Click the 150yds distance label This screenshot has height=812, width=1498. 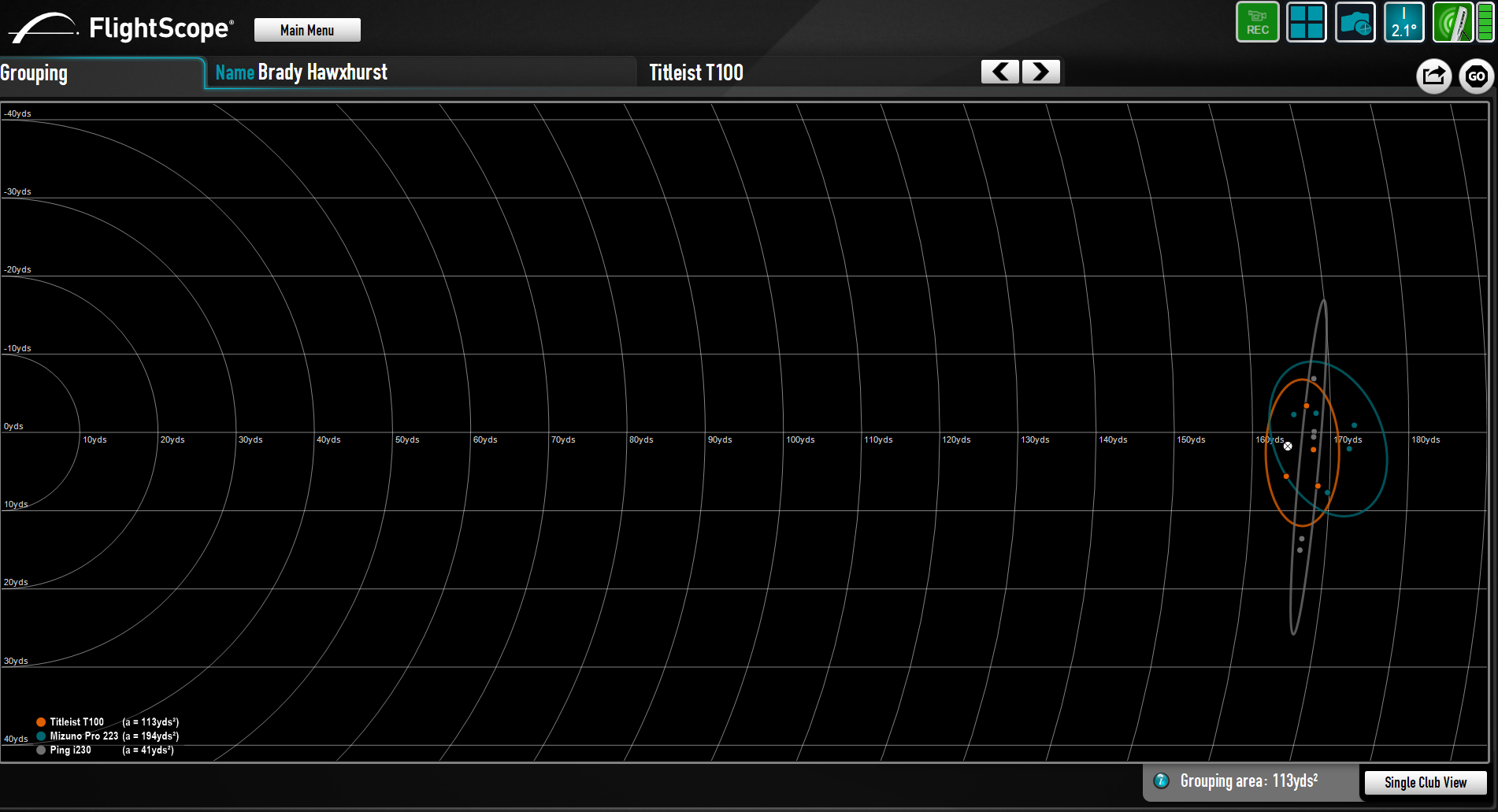click(x=1191, y=440)
